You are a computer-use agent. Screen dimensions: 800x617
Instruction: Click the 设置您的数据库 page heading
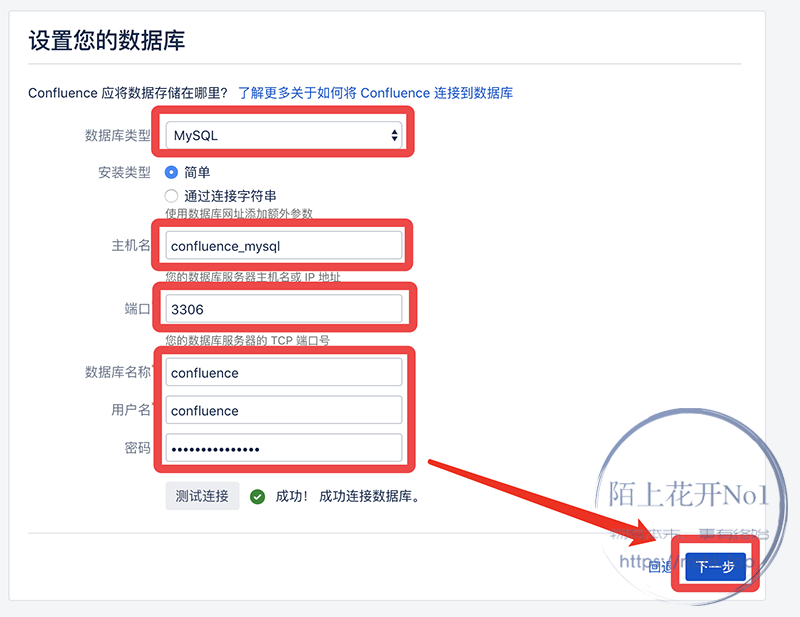[107, 40]
